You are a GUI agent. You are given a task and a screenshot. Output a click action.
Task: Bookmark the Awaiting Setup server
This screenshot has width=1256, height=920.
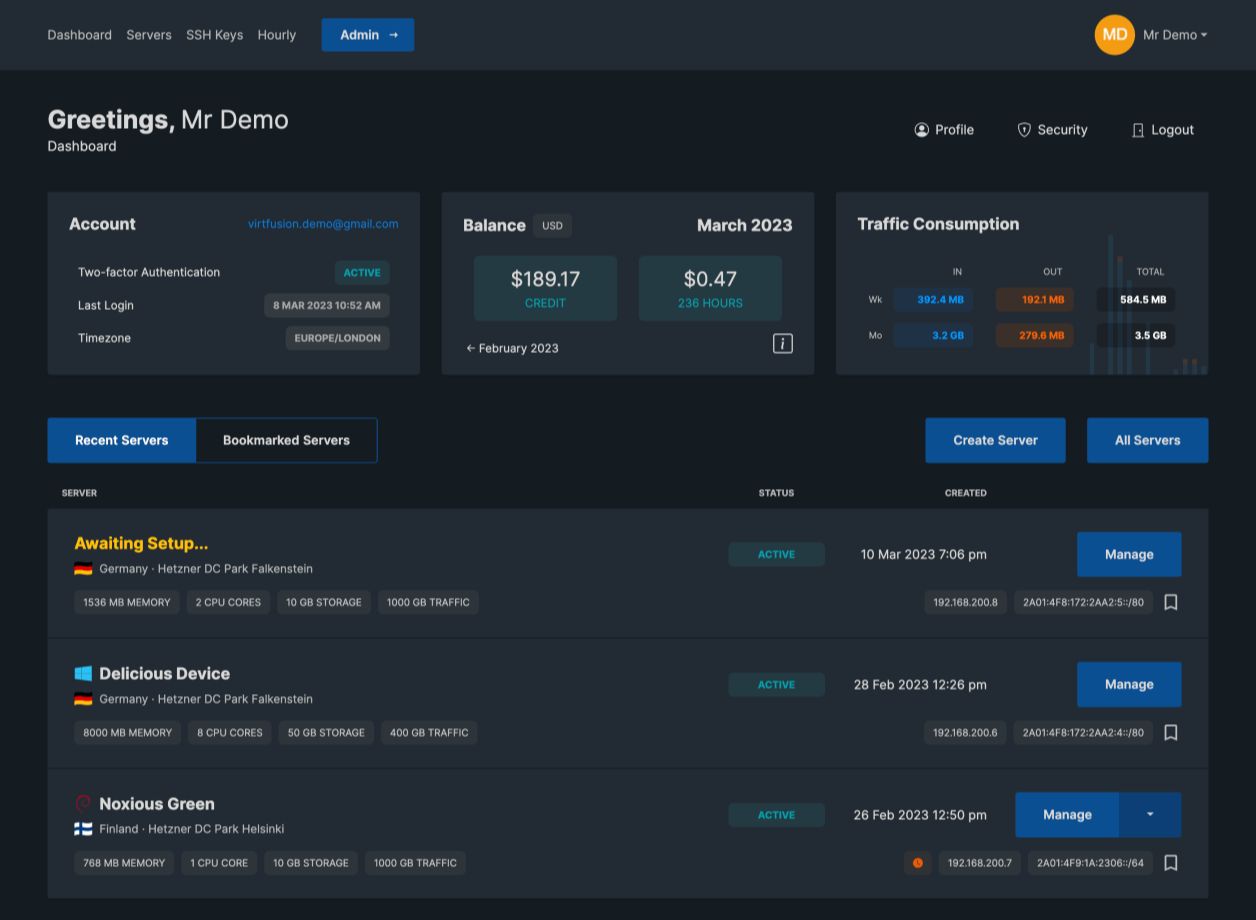tap(1171, 602)
